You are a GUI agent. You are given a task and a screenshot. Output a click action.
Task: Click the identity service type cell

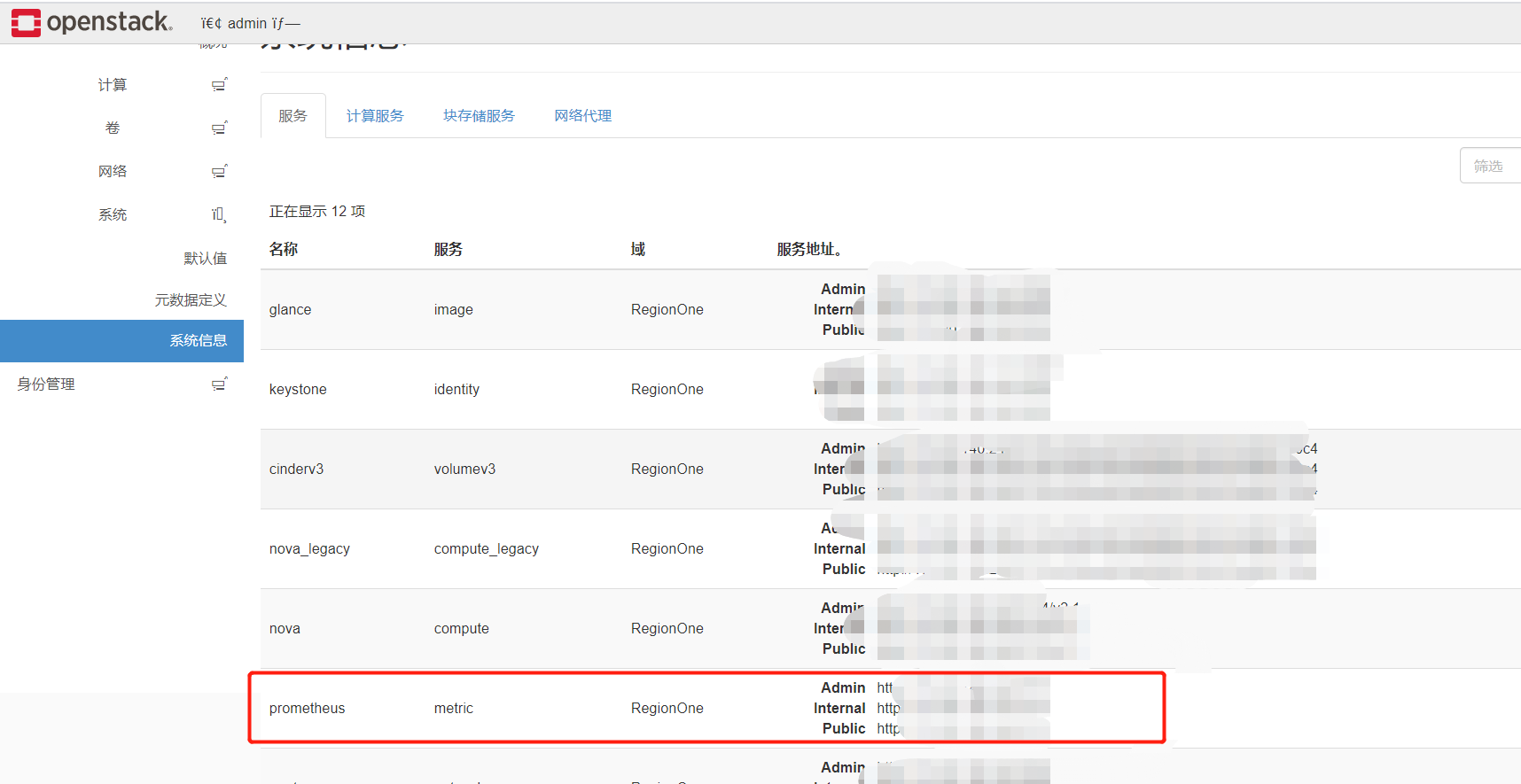click(456, 390)
